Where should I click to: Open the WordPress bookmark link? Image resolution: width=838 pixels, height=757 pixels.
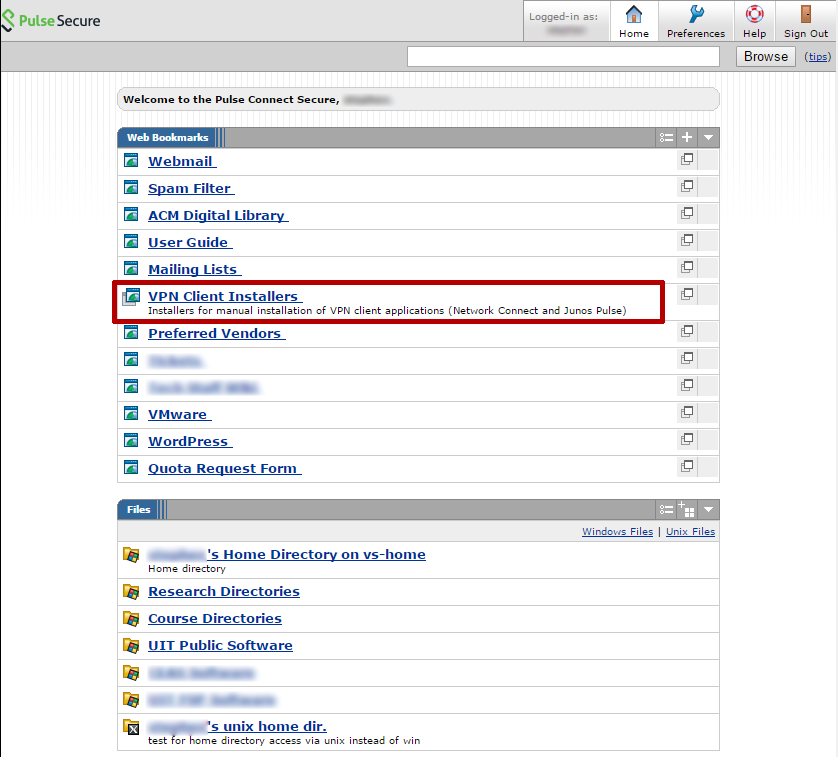190,442
